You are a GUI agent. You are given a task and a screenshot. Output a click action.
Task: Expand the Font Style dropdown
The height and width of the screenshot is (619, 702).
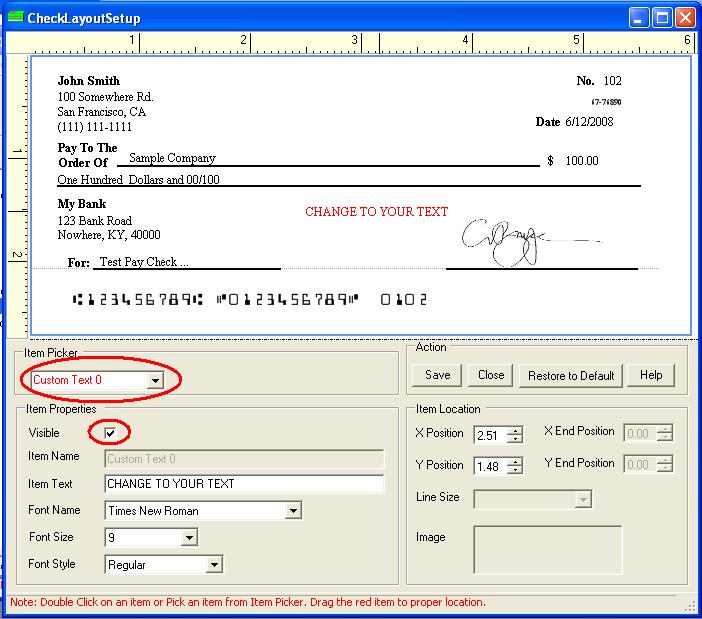213,565
